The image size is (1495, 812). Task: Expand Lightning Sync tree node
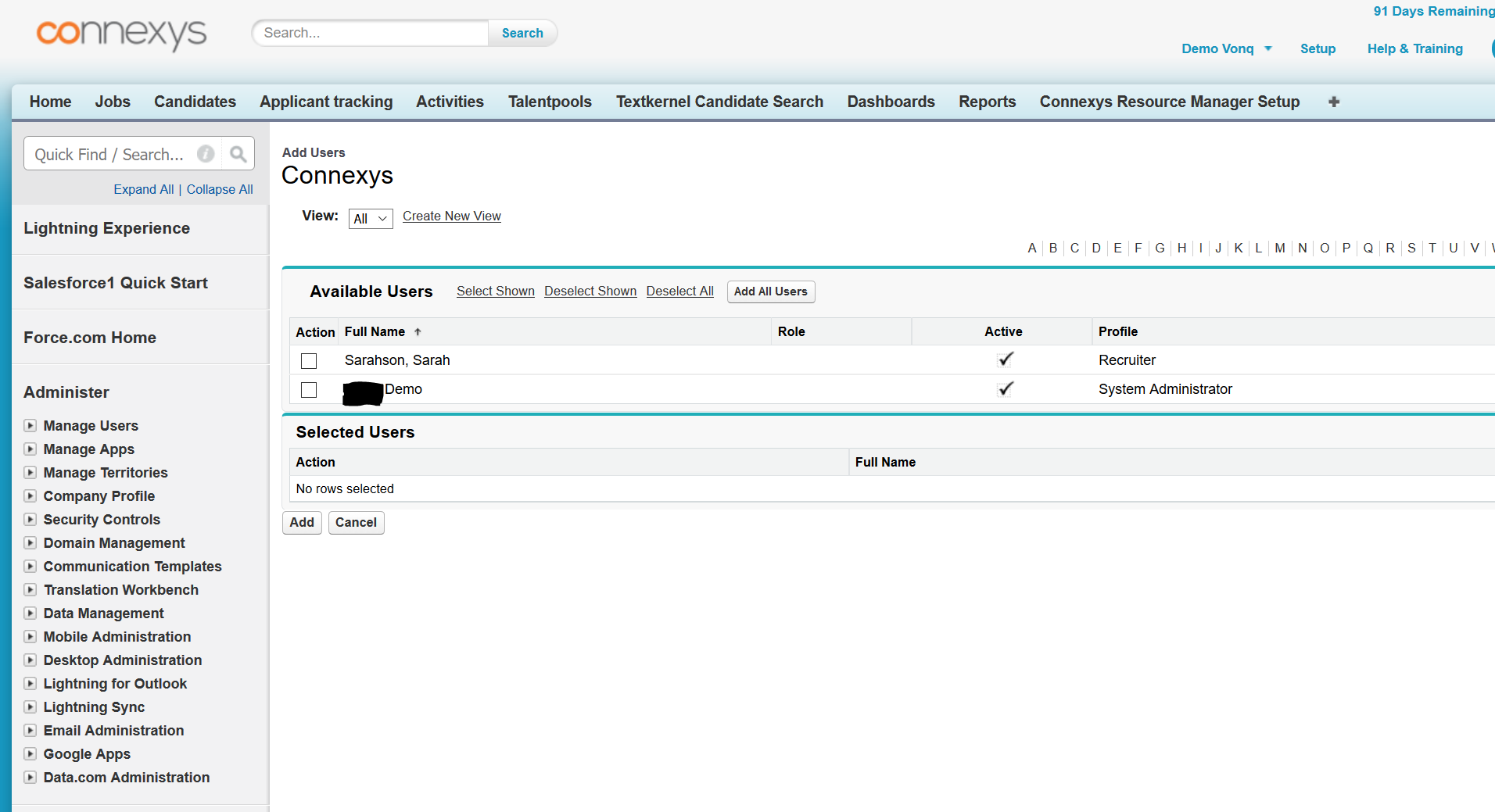(x=30, y=707)
